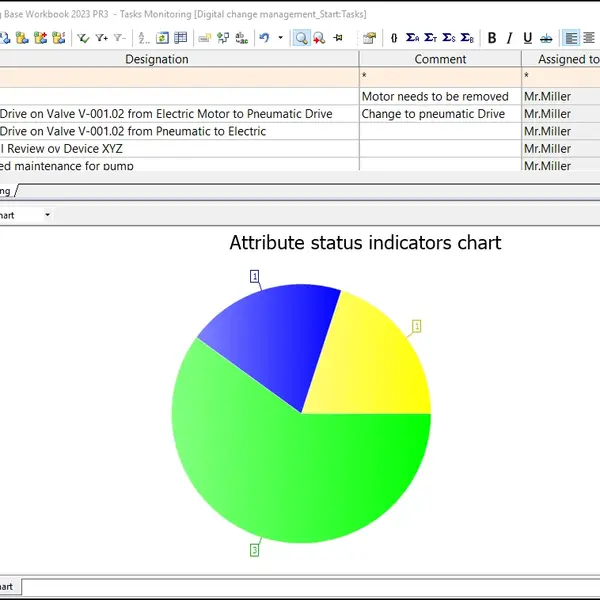Toggle strikethrough formatting
Image resolution: width=600 pixels, height=600 pixels.
pyautogui.click(x=546, y=38)
